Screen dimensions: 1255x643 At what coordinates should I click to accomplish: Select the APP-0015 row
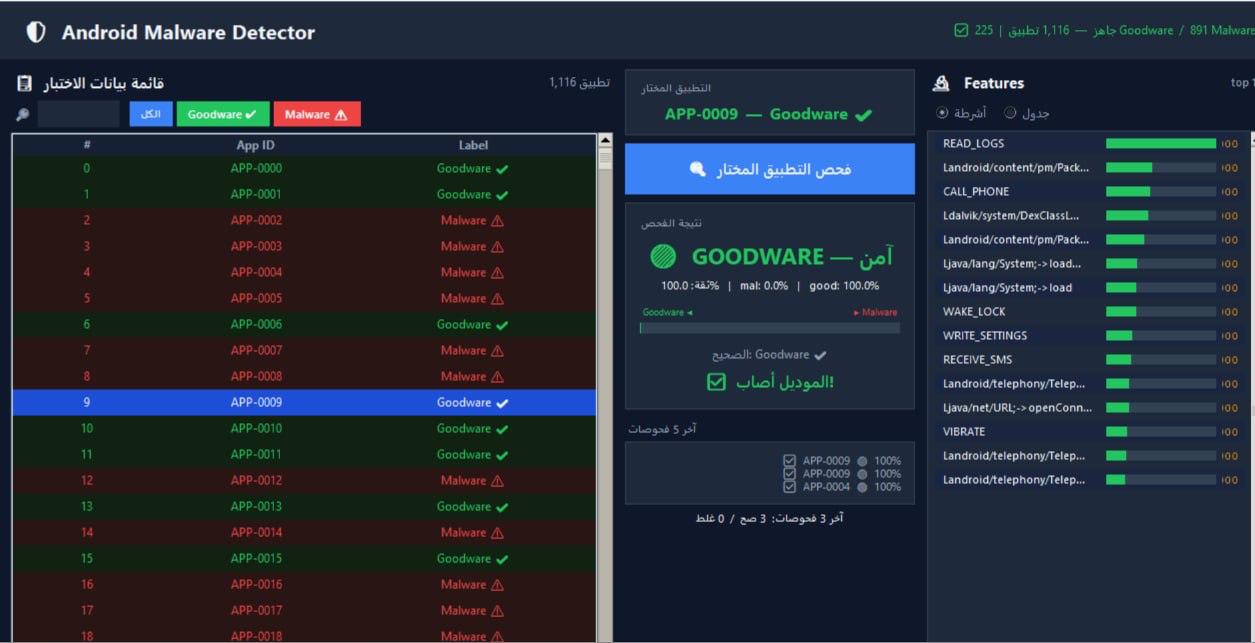tap(304, 559)
